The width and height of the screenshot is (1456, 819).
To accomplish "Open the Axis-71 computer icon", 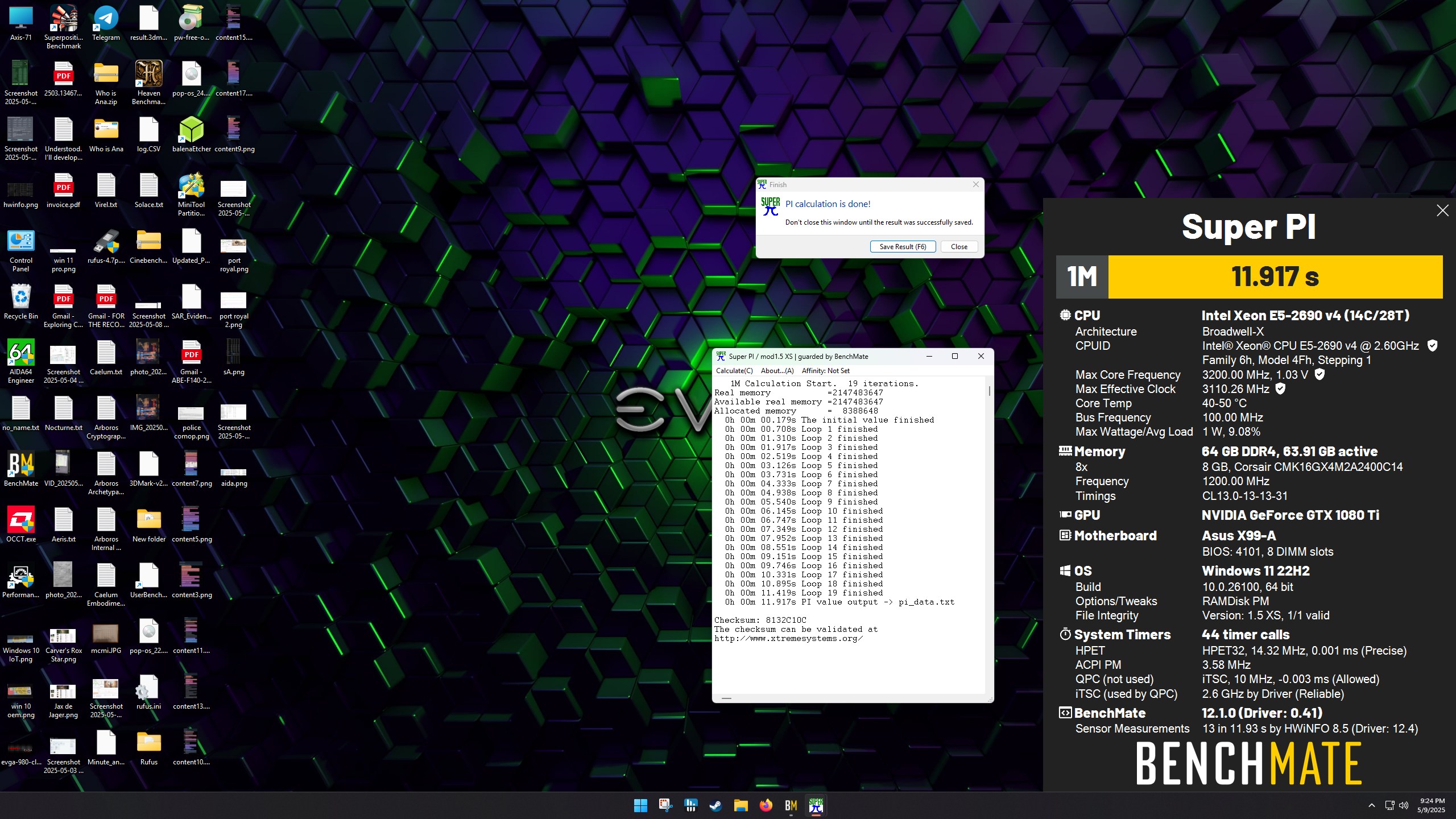I will (x=21, y=23).
